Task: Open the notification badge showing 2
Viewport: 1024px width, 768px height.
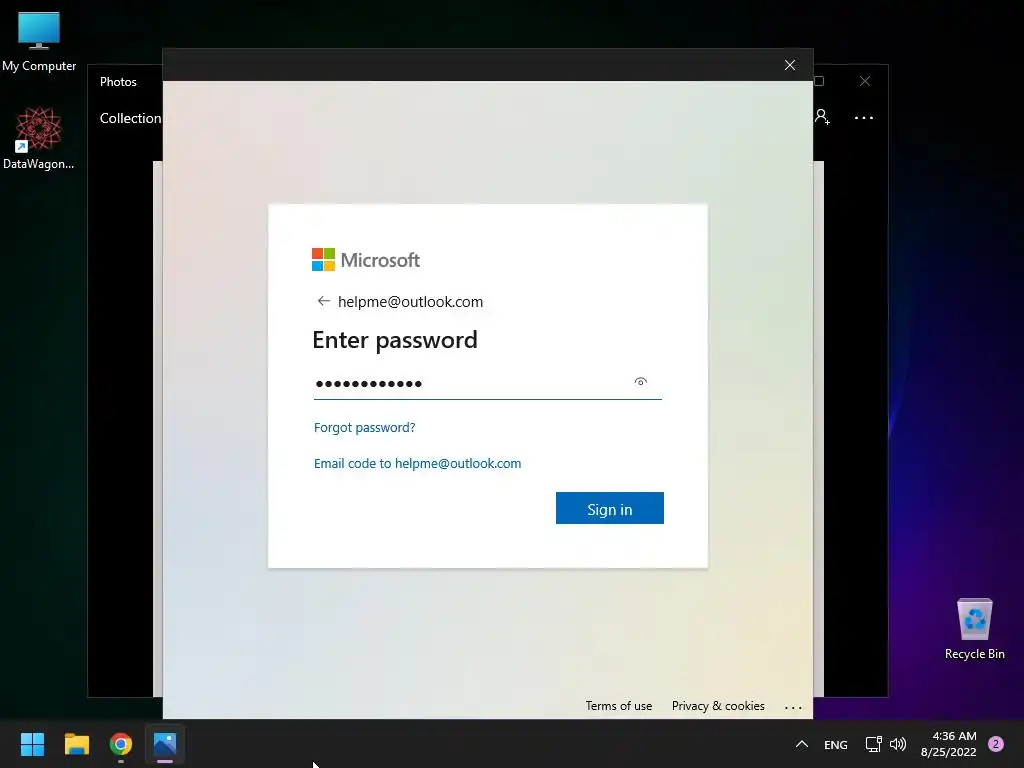Action: click(x=996, y=744)
